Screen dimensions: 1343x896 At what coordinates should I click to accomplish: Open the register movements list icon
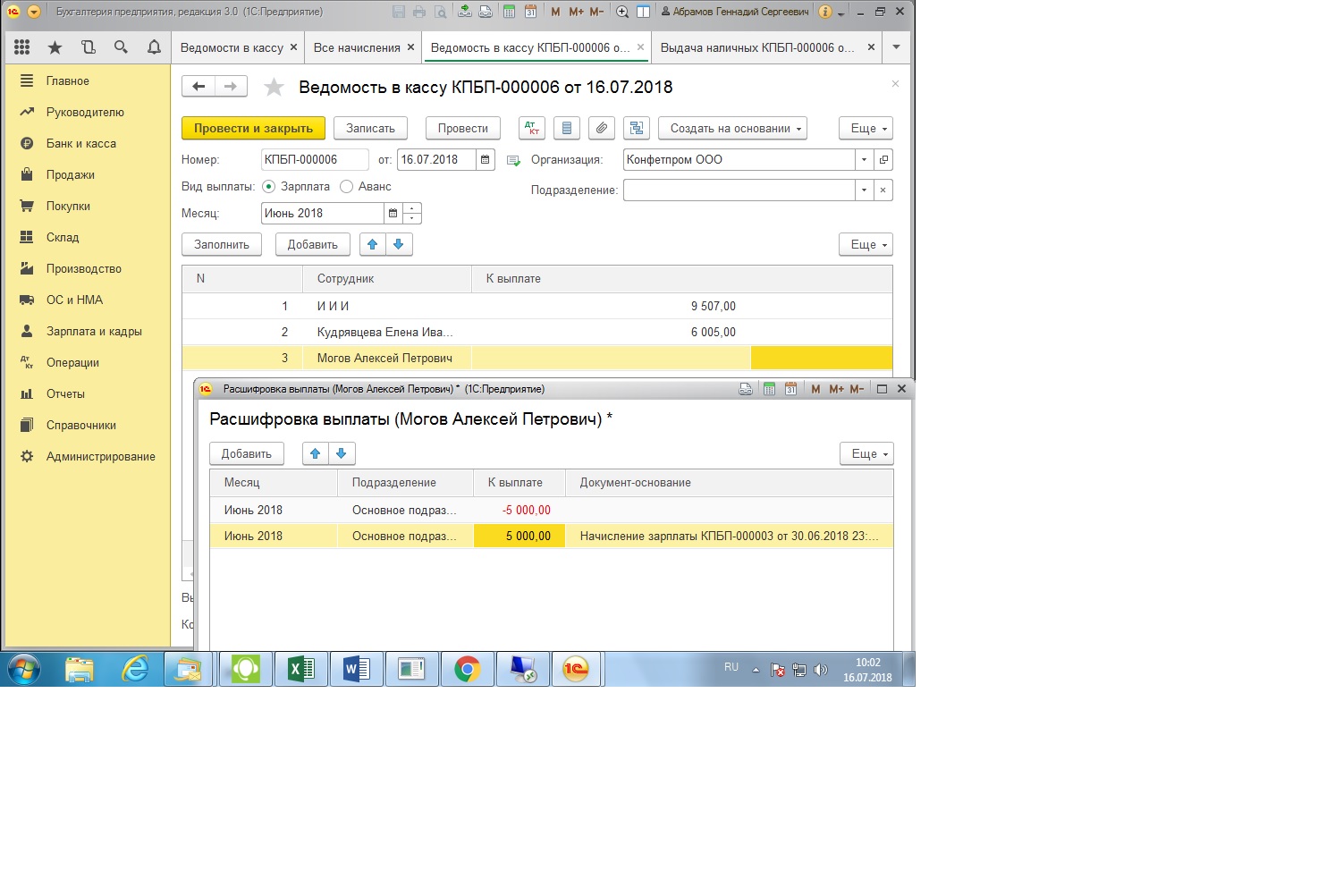click(x=567, y=128)
